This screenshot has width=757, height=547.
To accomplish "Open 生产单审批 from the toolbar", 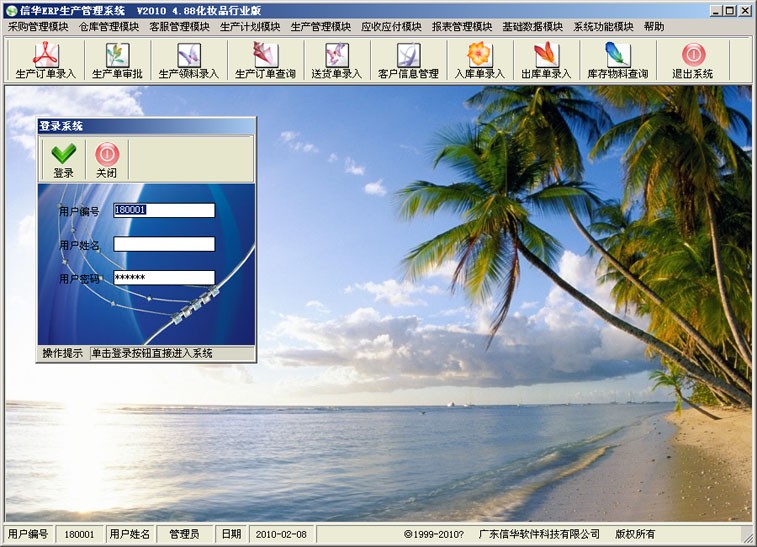I will (x=116, y=61).
